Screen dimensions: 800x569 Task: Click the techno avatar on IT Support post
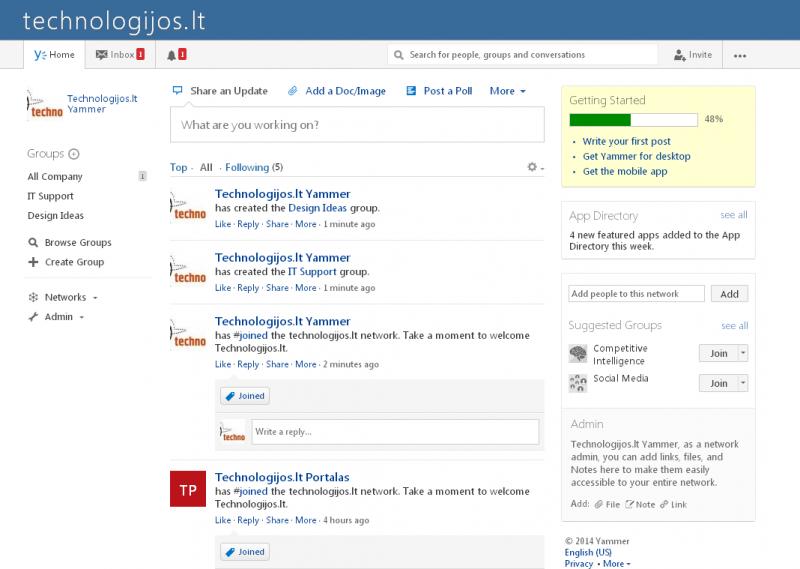click(188, 271)
